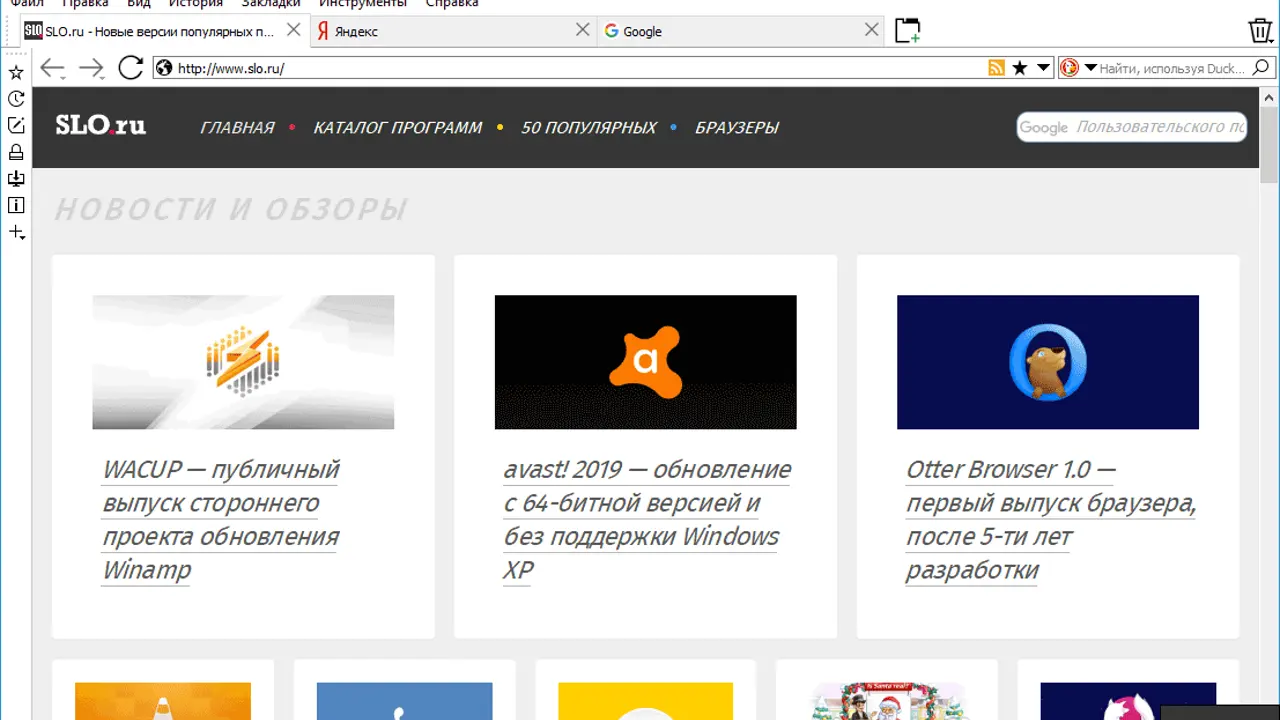Toggle bookmark star for slo.ru in address bar

1019,68
